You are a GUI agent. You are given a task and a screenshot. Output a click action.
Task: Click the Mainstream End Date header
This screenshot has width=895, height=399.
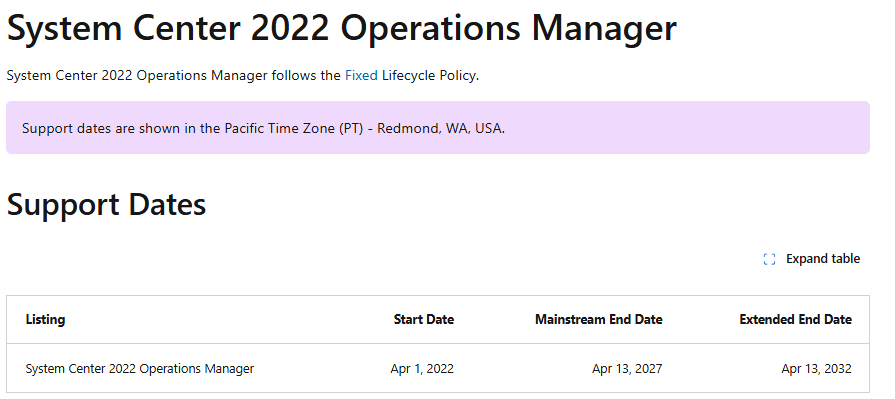tap(598, 319)
